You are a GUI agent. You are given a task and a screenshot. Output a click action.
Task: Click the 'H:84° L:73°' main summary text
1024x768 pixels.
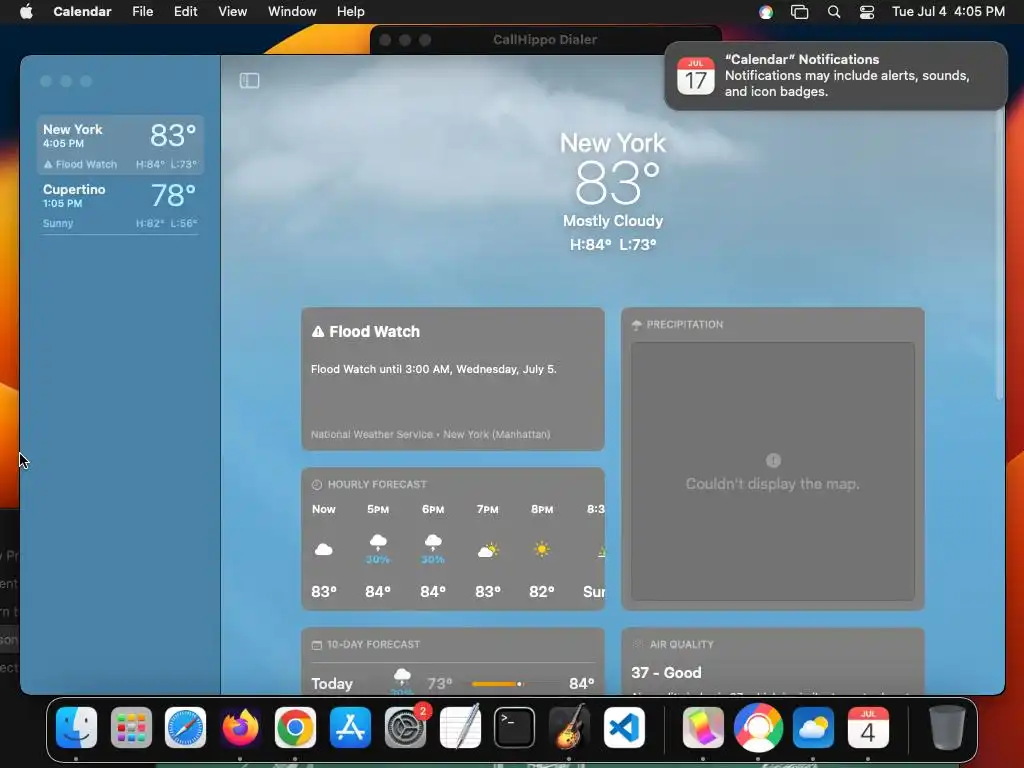click(x=613, y=245)
